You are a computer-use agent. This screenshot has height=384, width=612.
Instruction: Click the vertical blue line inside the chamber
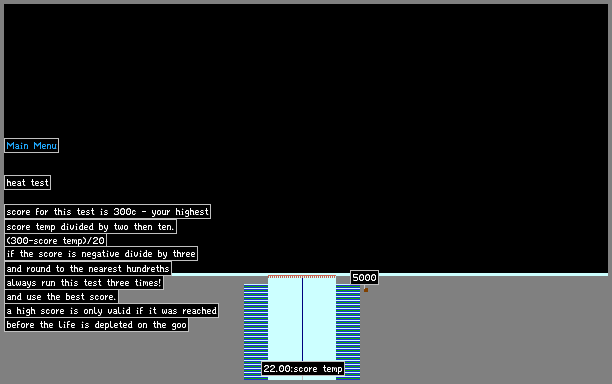click(302, 319)
